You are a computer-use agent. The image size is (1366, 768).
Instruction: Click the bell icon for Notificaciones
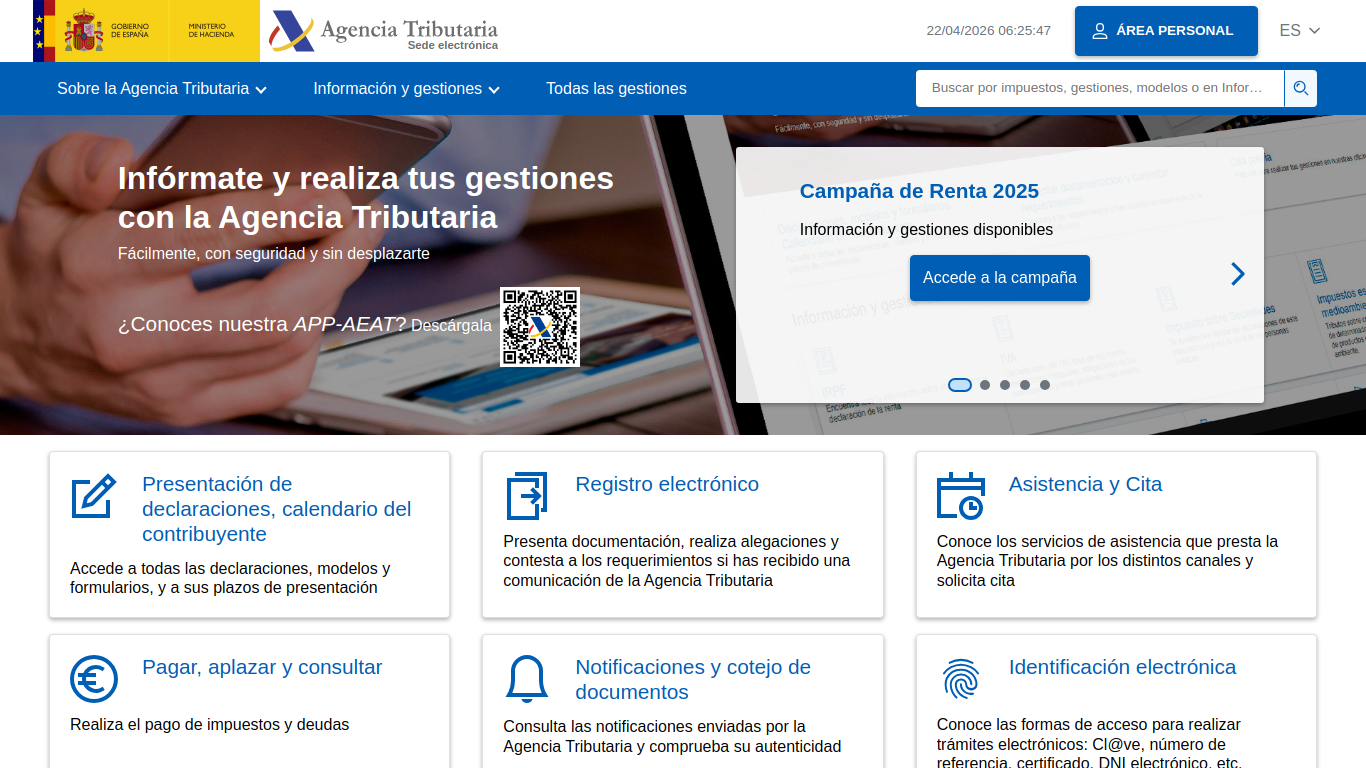click(527, 680)
